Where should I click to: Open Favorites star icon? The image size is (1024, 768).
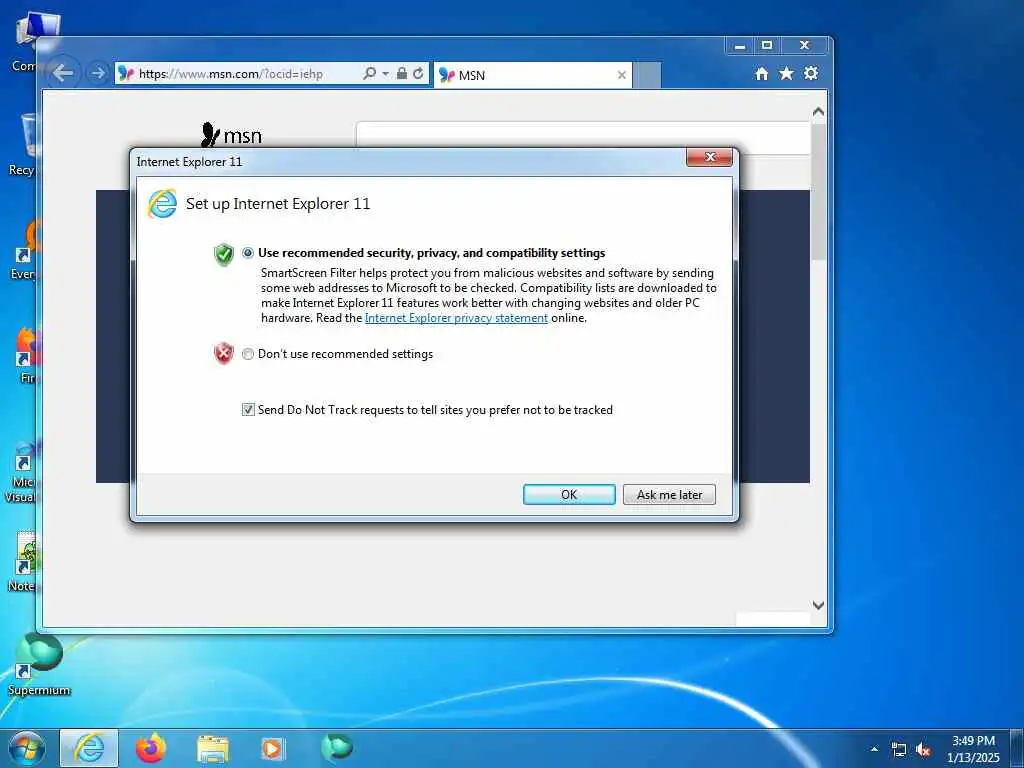pos(786,74)
